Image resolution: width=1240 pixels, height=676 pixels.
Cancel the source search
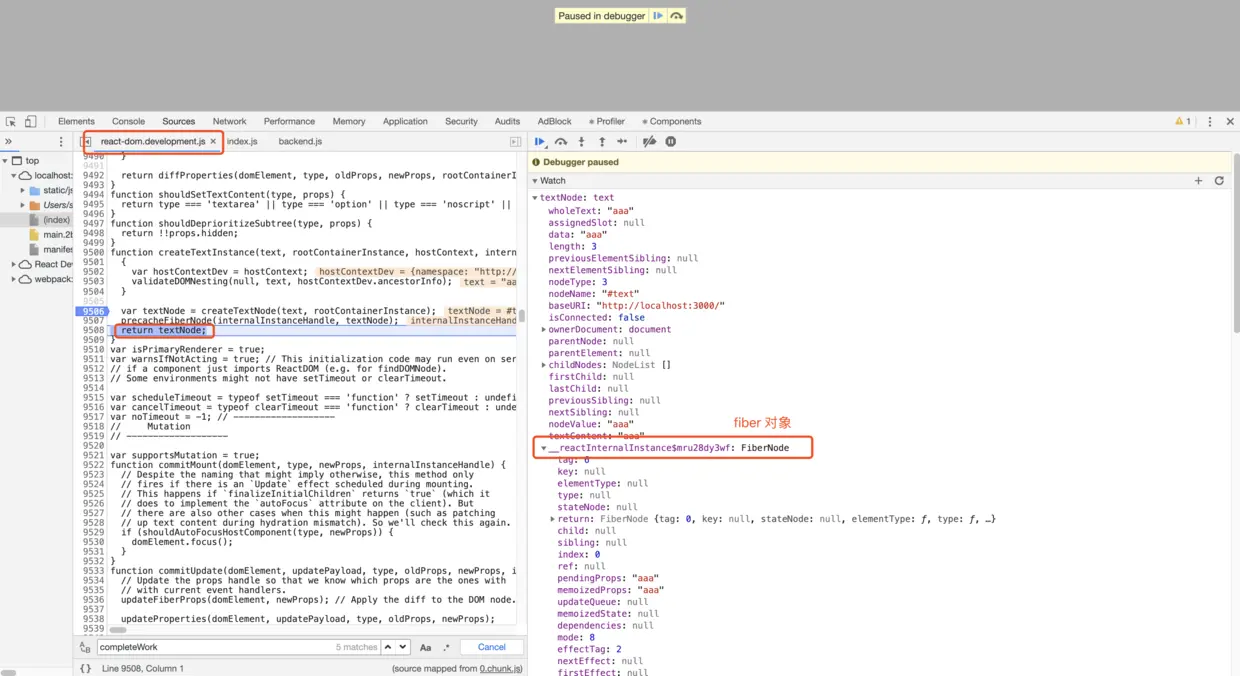tap(492, 648)
